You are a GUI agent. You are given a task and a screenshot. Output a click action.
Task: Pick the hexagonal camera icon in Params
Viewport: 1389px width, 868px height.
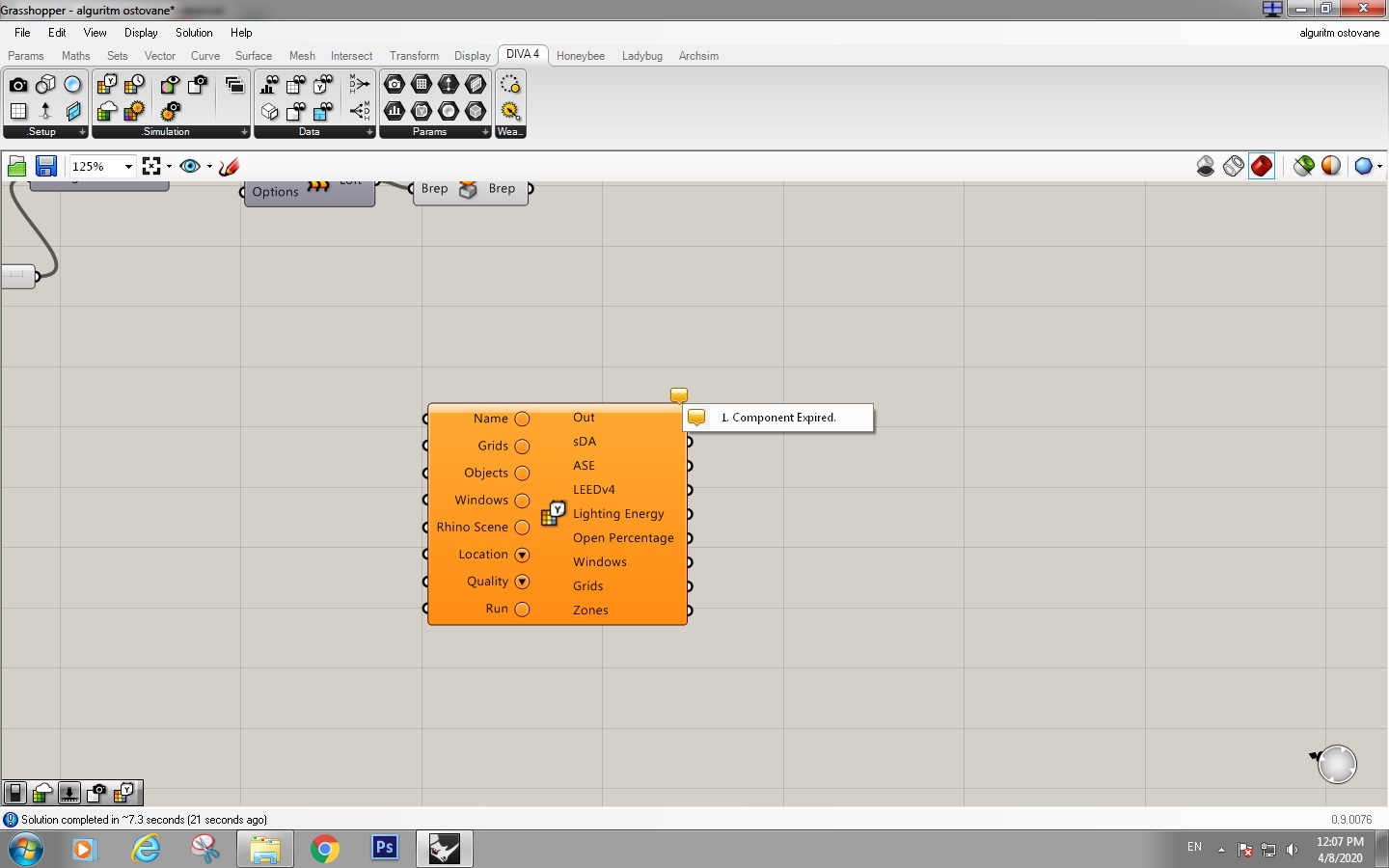(395, 85)
